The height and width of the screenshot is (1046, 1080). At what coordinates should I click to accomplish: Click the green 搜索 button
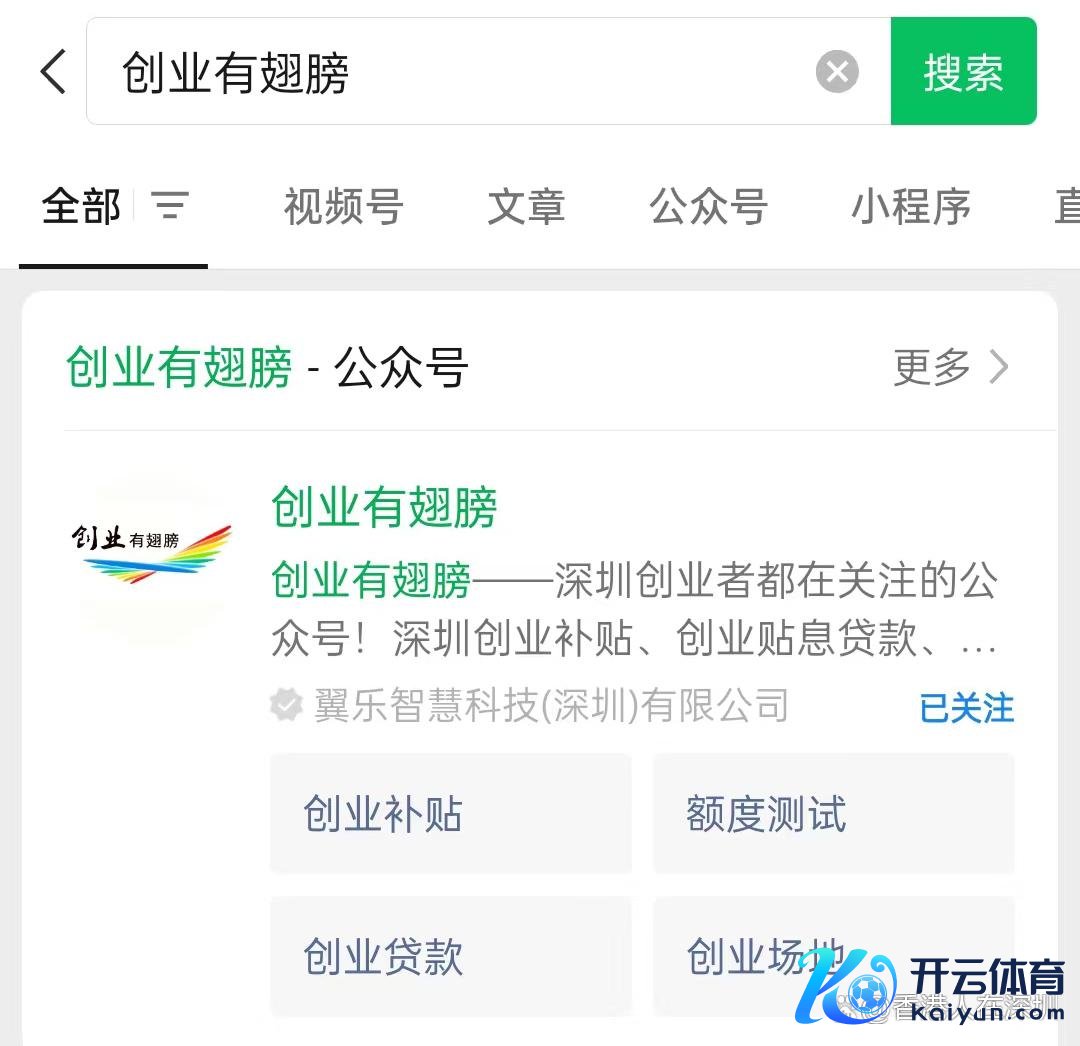point(963,71)
